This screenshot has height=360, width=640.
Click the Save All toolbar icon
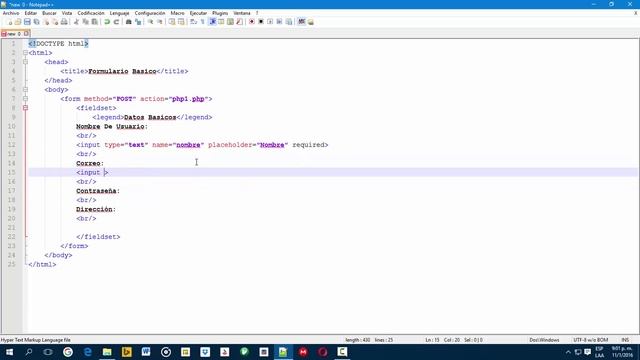coord(36,22)
